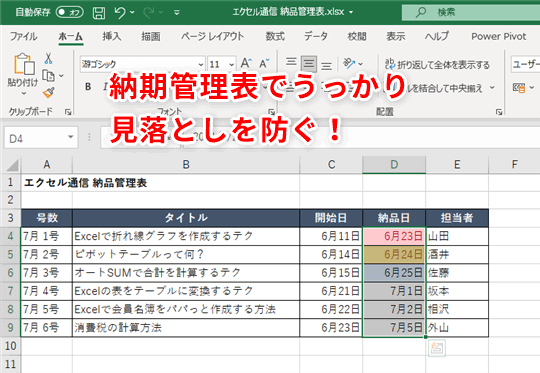Image resolution: width=540 pixels, height=373 pixels.
Task: Click 折り返して全体を表示する wrap text button
Action: pos(437,64)
